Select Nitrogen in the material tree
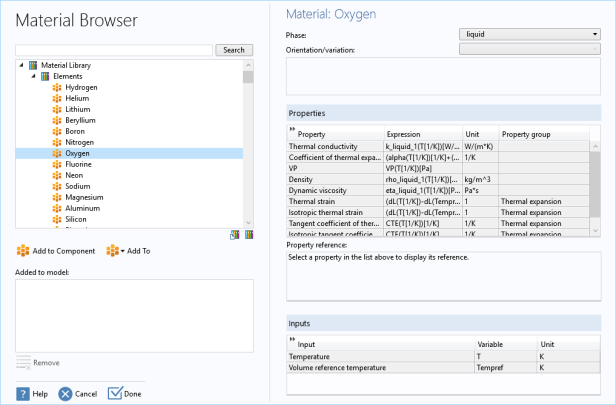The width and height of the screenshot is (616, 405). click(80, 142)
